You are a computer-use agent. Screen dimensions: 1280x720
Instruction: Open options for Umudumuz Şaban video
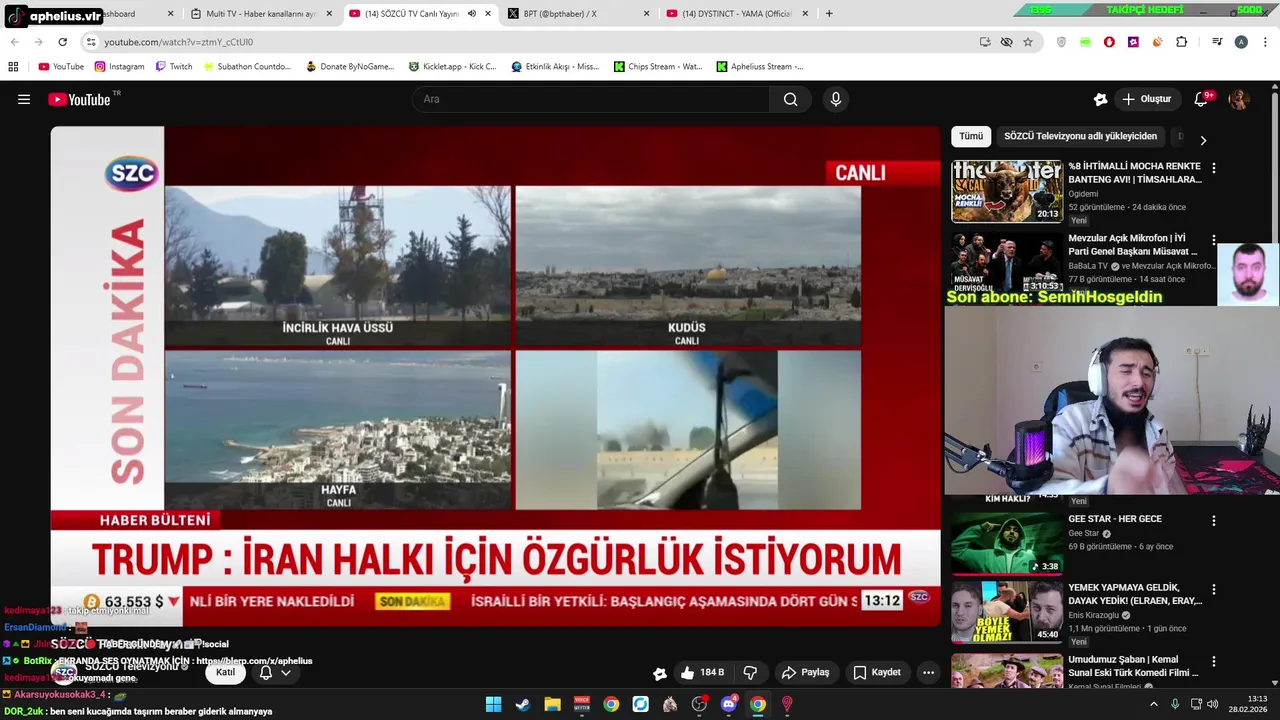tap(1214, 662)
